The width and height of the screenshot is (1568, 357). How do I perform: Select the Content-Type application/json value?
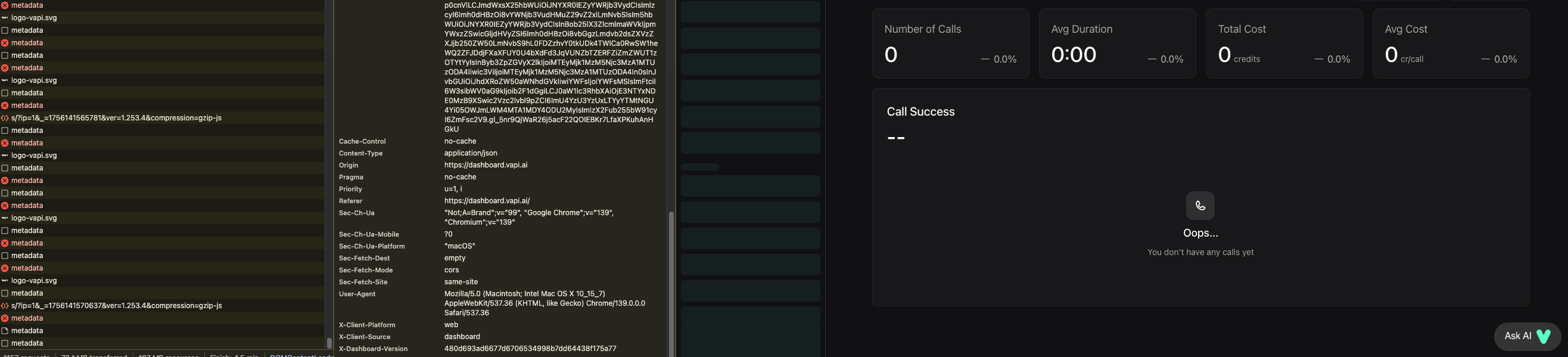point(471,154)
